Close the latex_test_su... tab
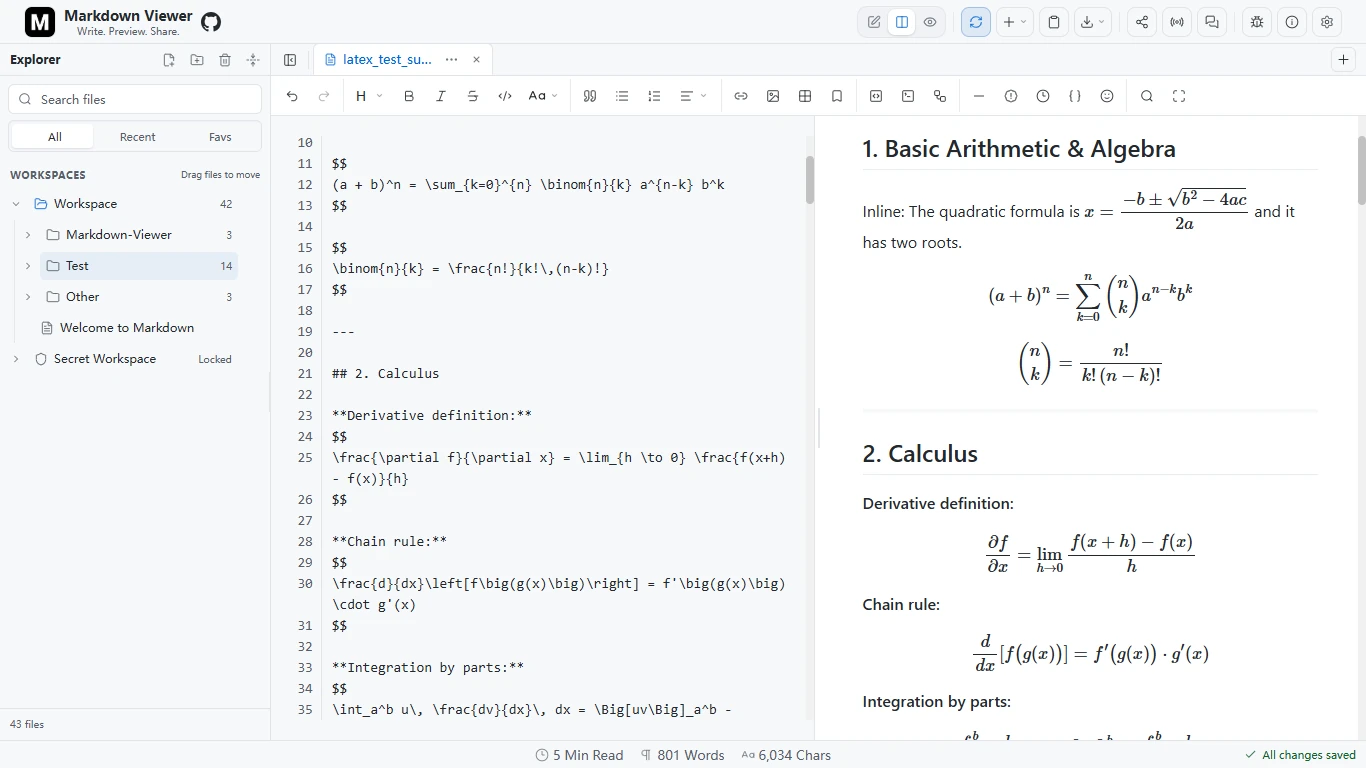This screenshot has height=768, width=1366. coord(476,60)
